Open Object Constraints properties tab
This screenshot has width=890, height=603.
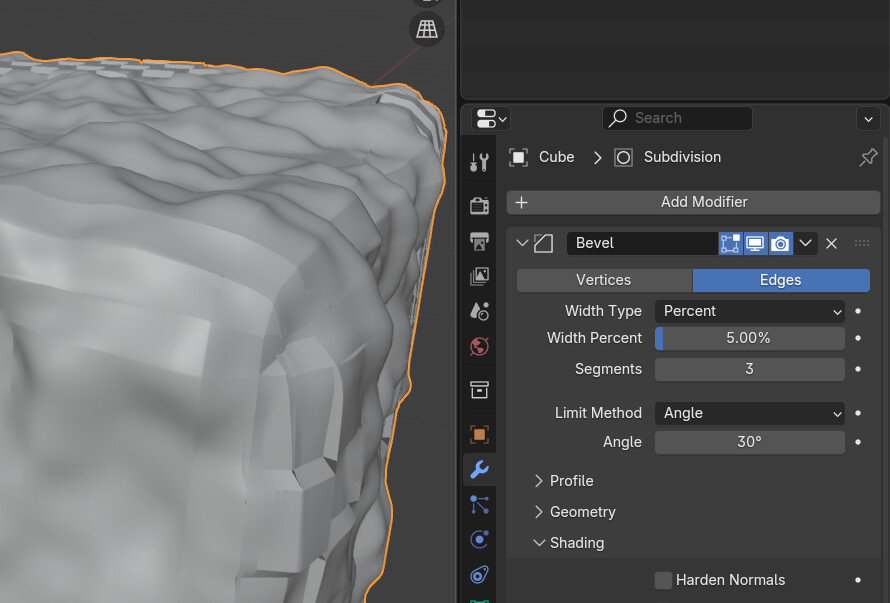click(x=480, y=575)
